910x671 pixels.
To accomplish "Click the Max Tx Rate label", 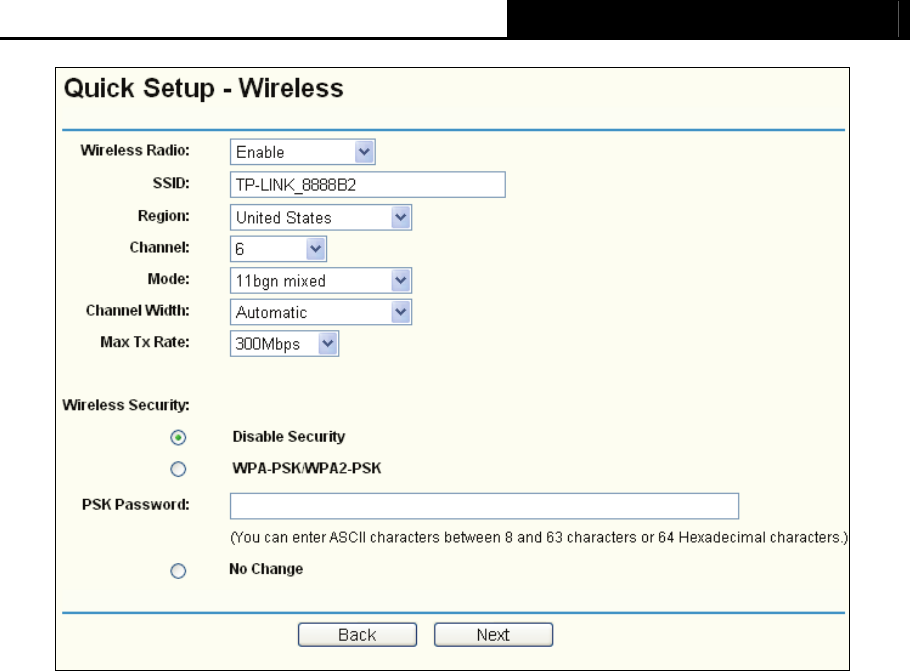I will click(x=145, y=342).
